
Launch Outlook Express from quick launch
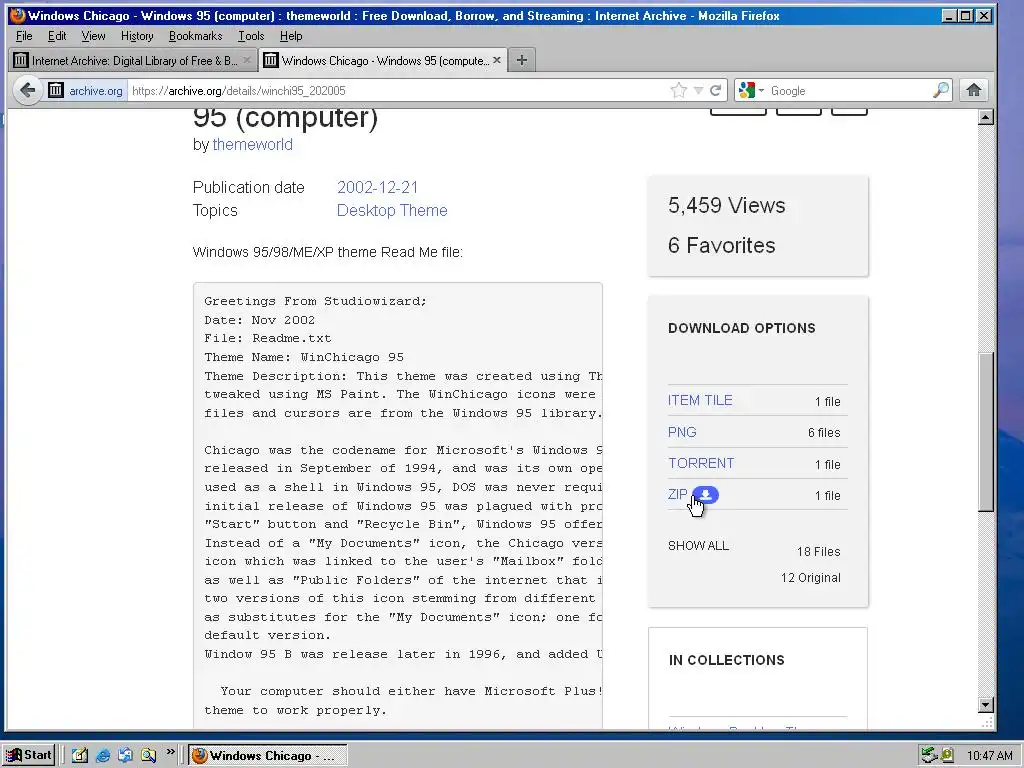pyautogui.click(x=125, y=756)
